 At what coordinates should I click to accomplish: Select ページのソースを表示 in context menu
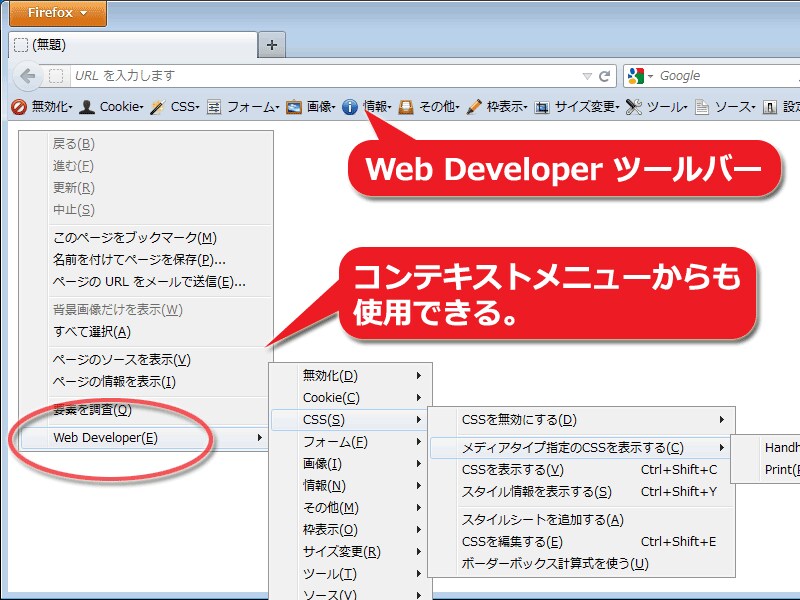[x=120, y=359]
